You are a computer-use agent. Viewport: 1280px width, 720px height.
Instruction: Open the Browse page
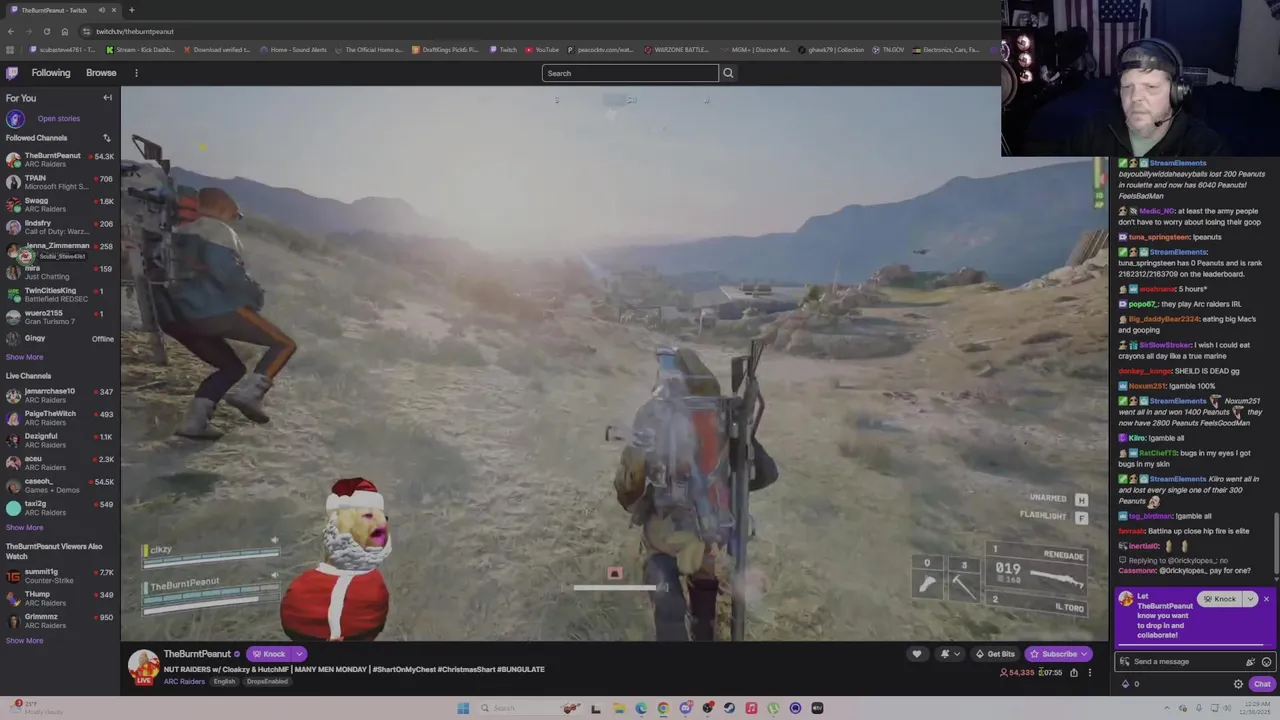pyautogui.click(x=101, y=73)
